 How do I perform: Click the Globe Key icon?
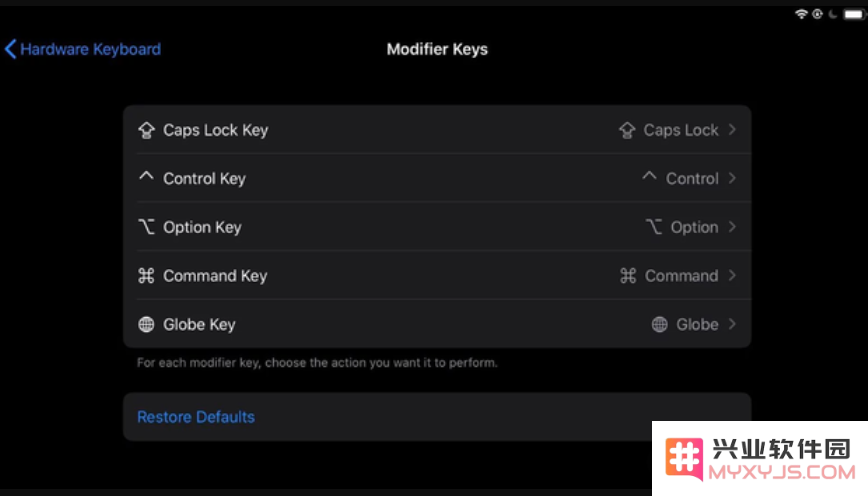pos(146,324)
